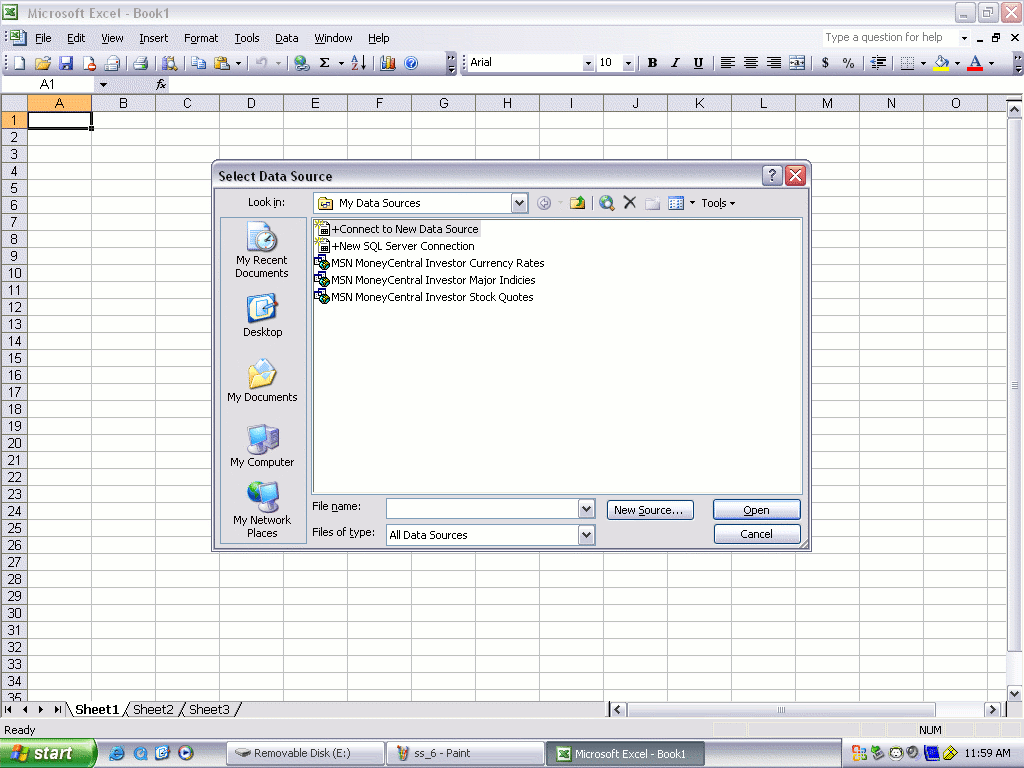This screenshot has width=1024, height=768.
Task: Select MSN MoneyCentral Investor Stock Quotes
Action: click(x=432, y=297)
